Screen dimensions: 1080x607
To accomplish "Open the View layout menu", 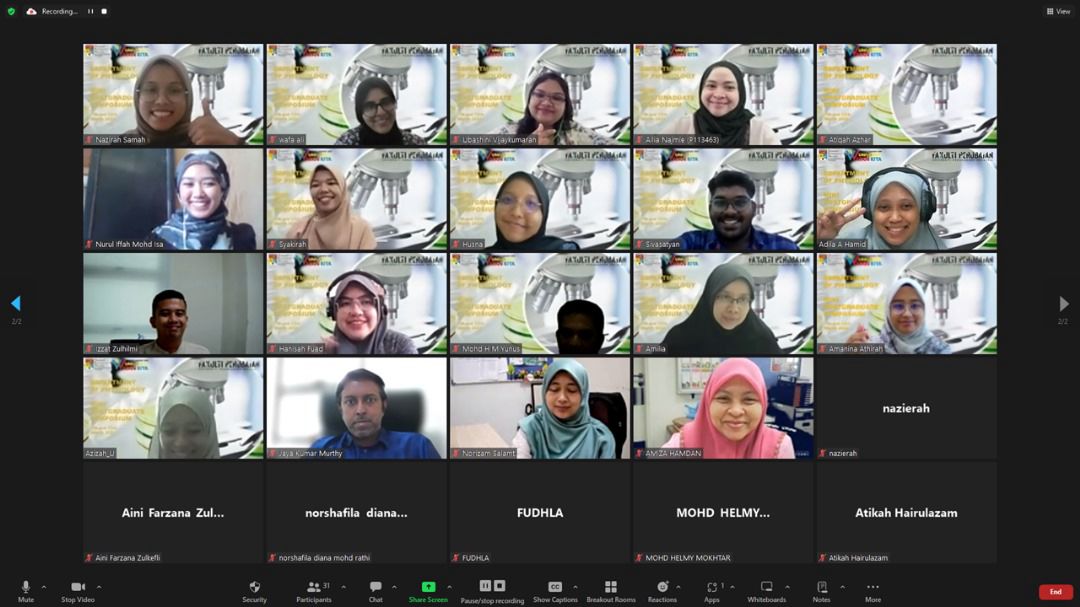I will pyautogui.click(x=1058, y=11).
